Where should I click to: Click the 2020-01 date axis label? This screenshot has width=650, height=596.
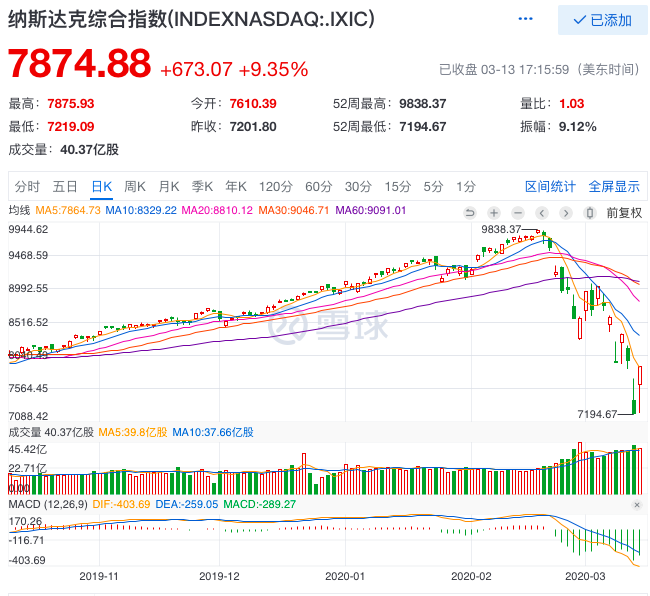(x=345, y=576)
